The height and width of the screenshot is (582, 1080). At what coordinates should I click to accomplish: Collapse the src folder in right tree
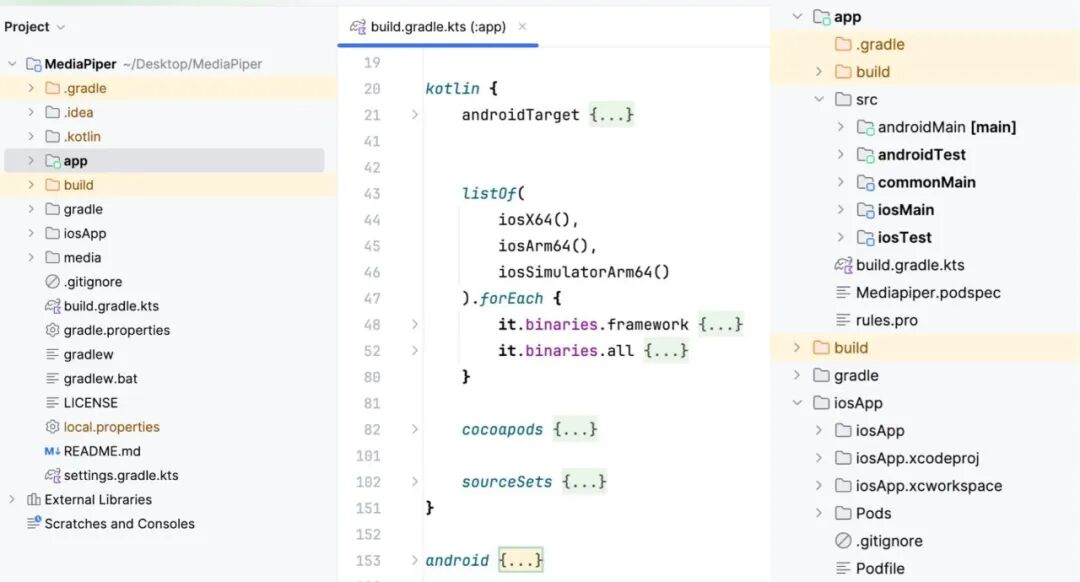(819, 99)
